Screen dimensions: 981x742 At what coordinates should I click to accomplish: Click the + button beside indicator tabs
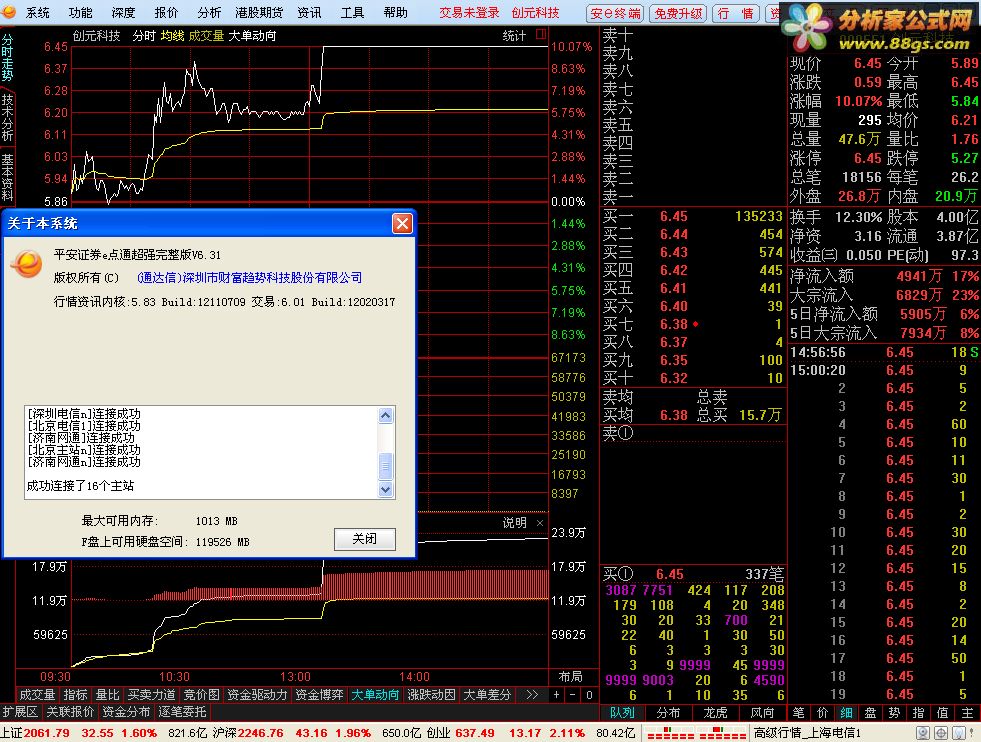coord(556,695)
